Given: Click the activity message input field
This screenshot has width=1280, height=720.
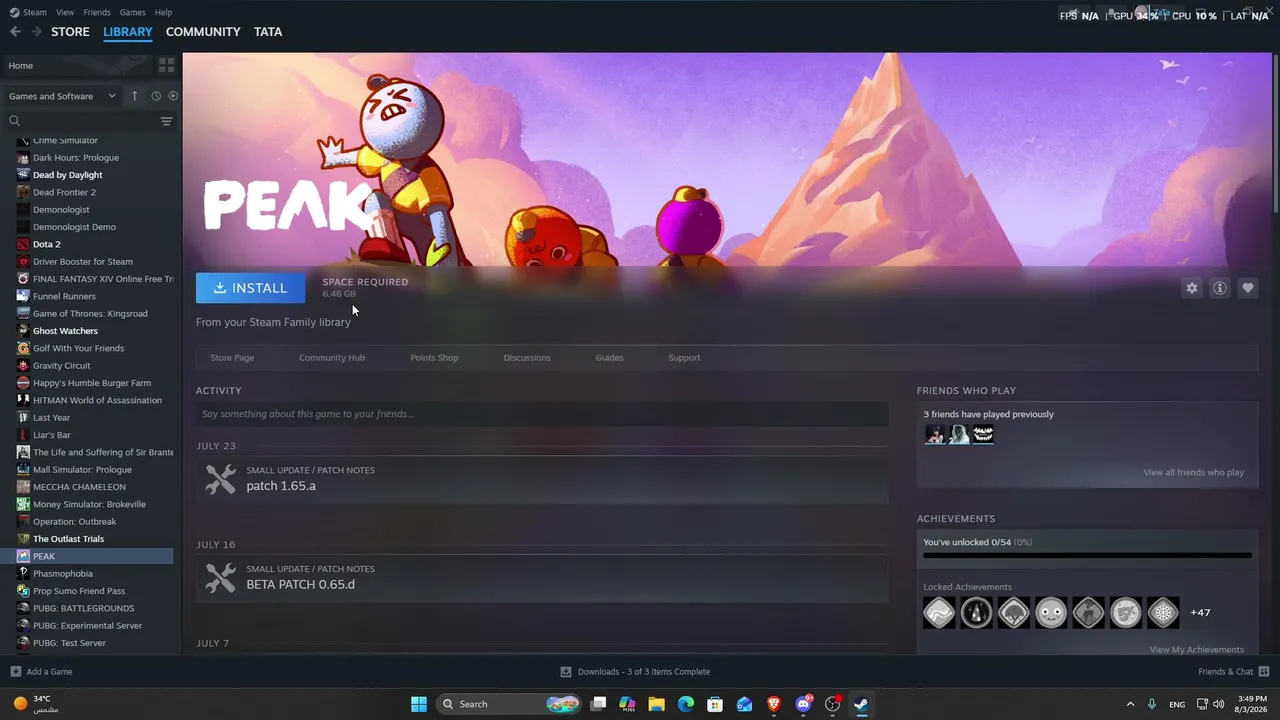Looking at the screenshot, I should tap(542, 414).
